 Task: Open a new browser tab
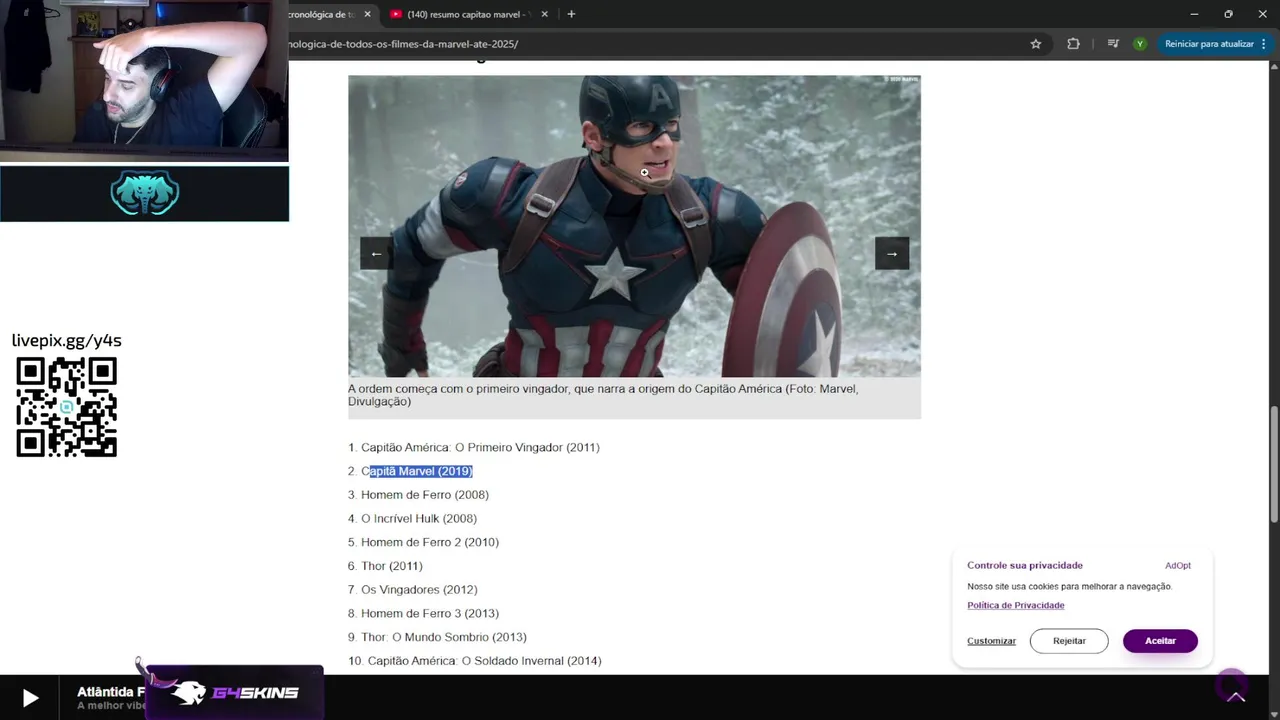point(571,14)
